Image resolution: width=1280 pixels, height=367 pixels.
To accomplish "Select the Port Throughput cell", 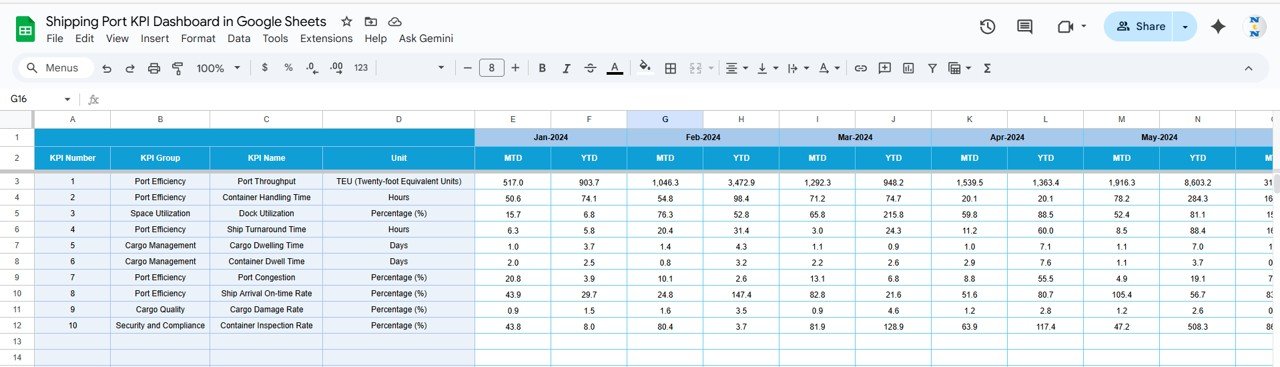I will click(x=266, y=181).
